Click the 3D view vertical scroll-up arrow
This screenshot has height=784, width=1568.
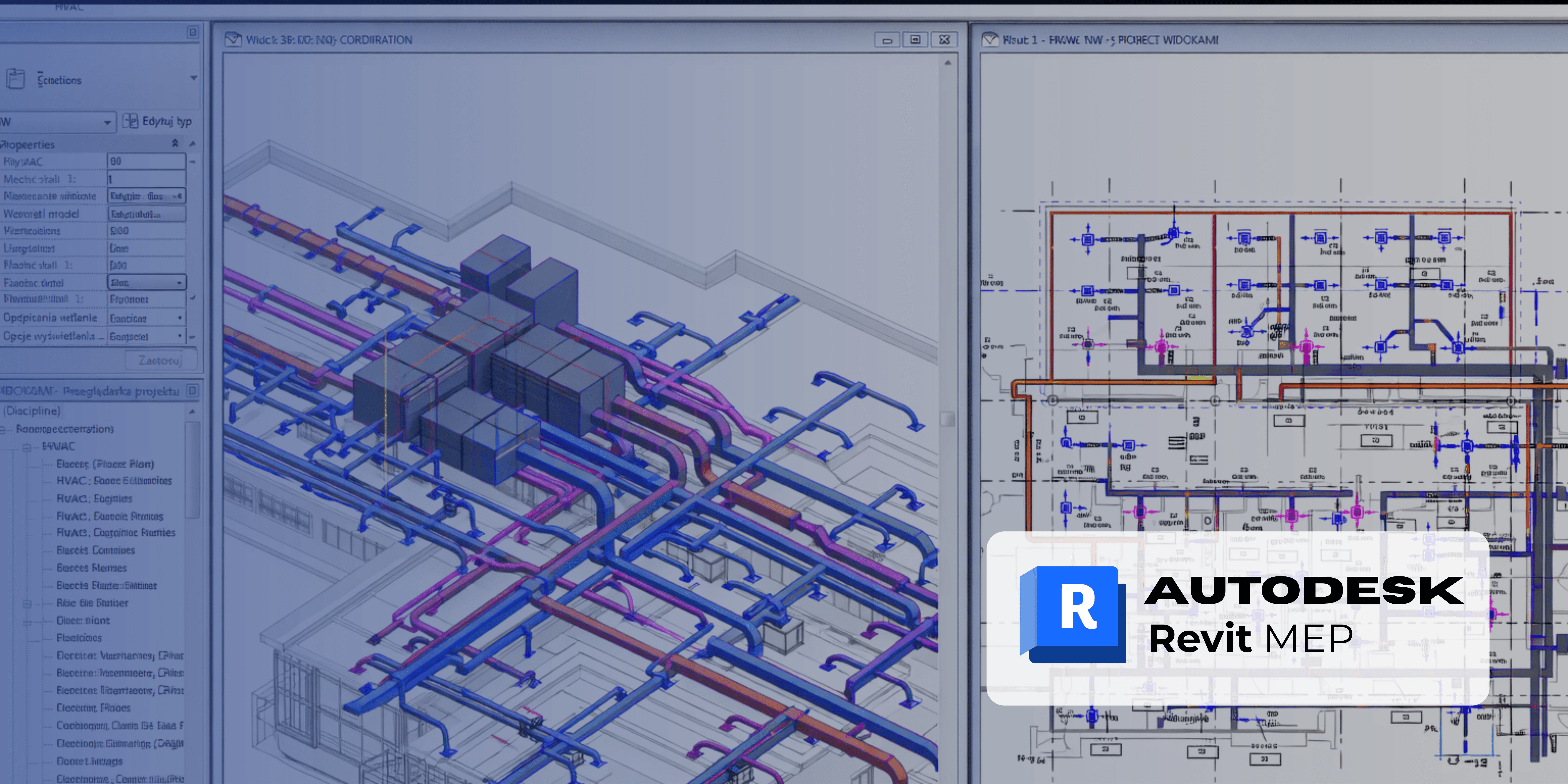[x=948, y=63]
